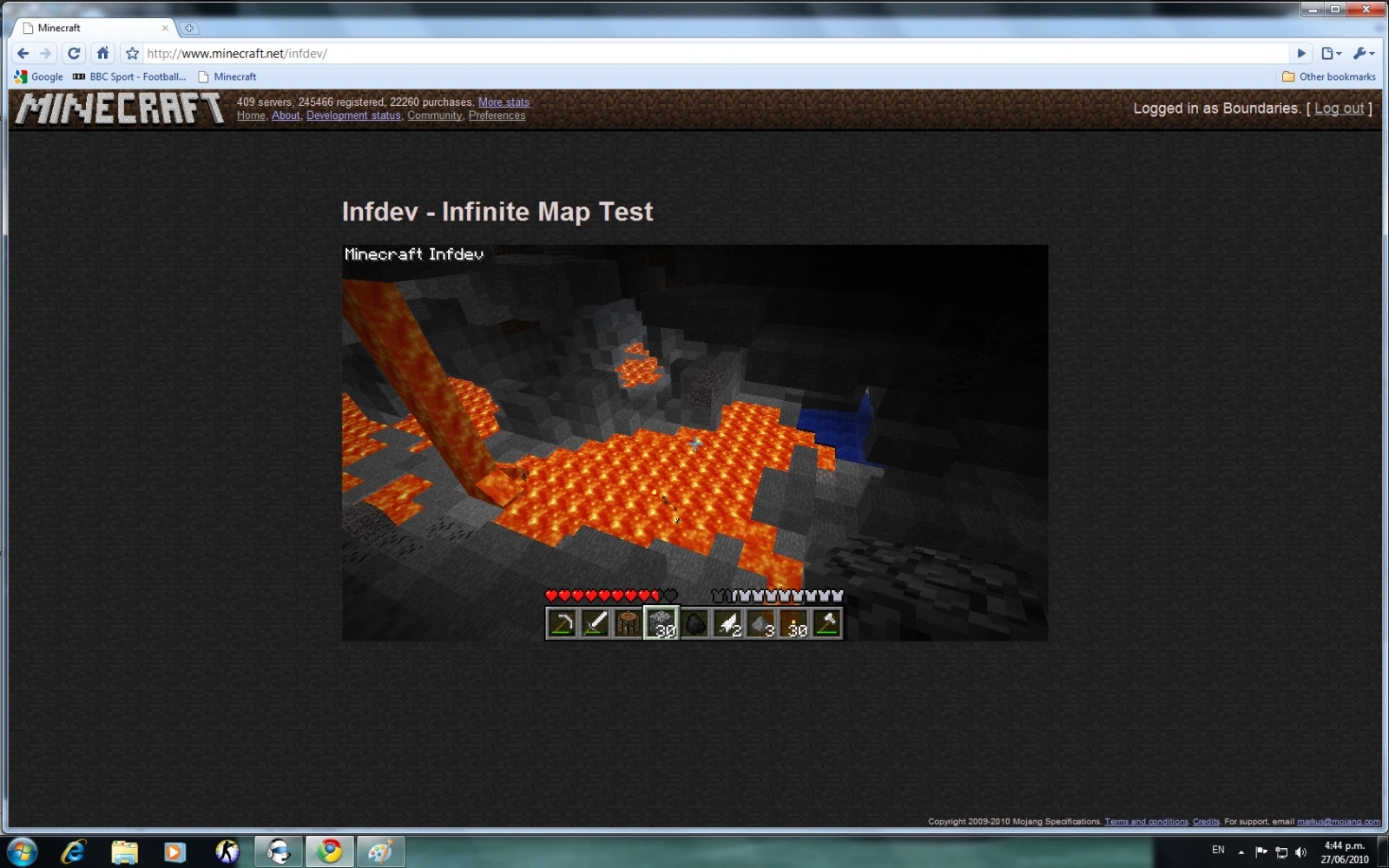Image resolution: width=1389 pixels, height=868 pixels.
Task: Open the volume control in tray
Action: 1300,852
